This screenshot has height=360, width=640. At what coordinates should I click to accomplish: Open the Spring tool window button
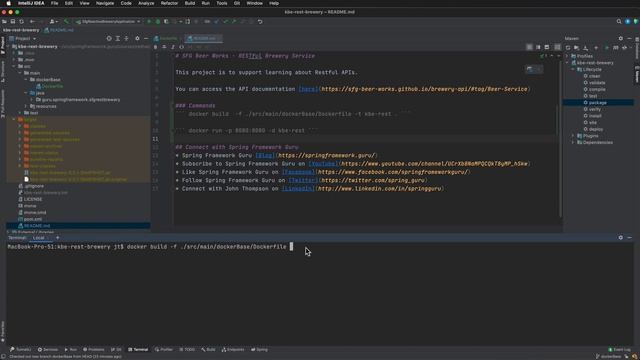[259, 349]
